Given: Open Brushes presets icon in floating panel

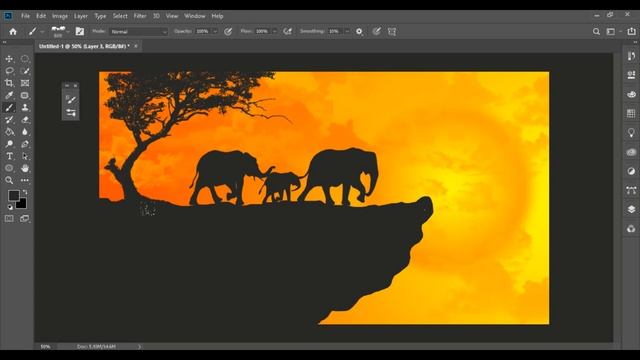Looking at the screenshot, I should (71, 113).
